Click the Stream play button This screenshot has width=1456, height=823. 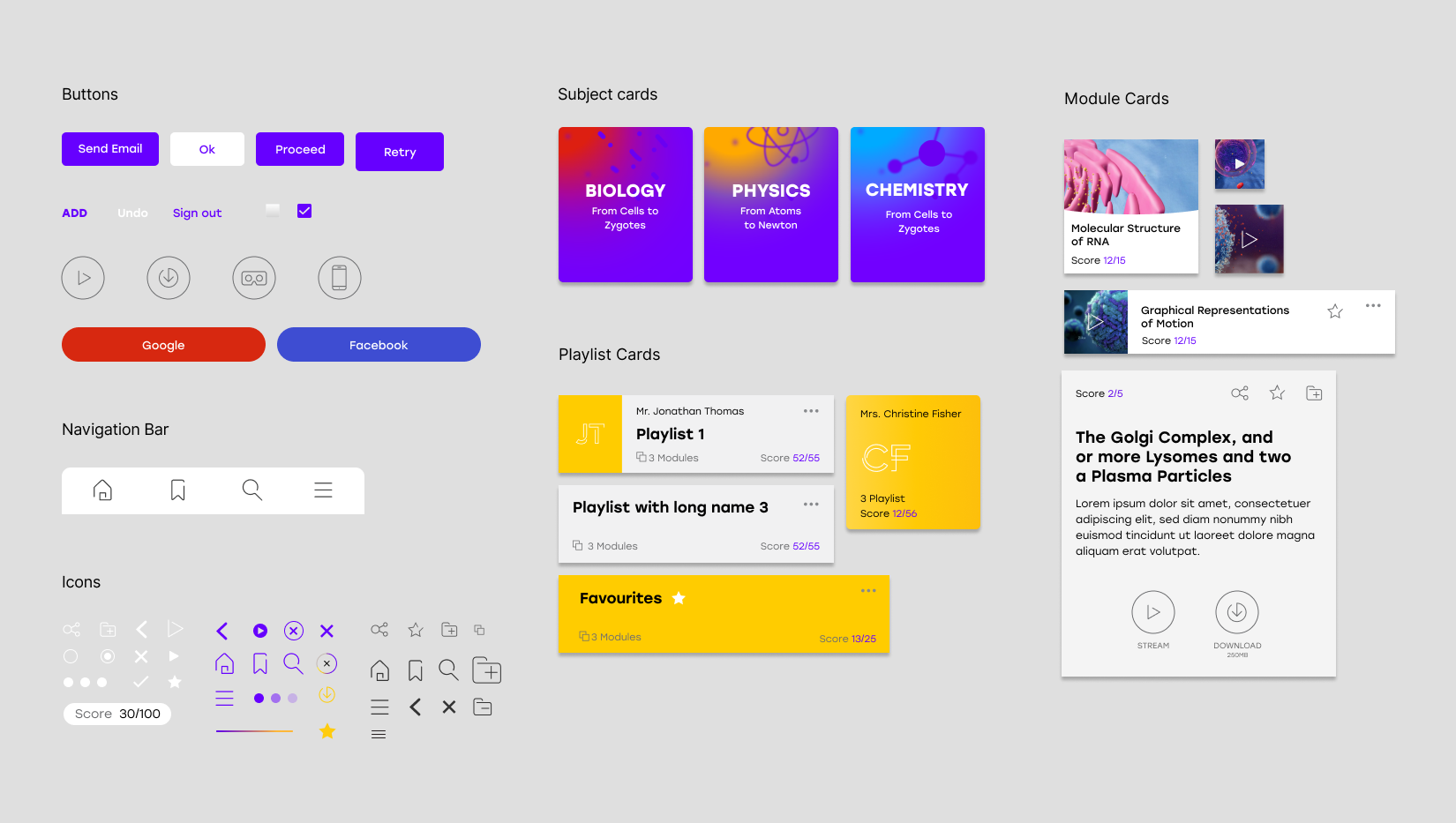[1153, 612]
